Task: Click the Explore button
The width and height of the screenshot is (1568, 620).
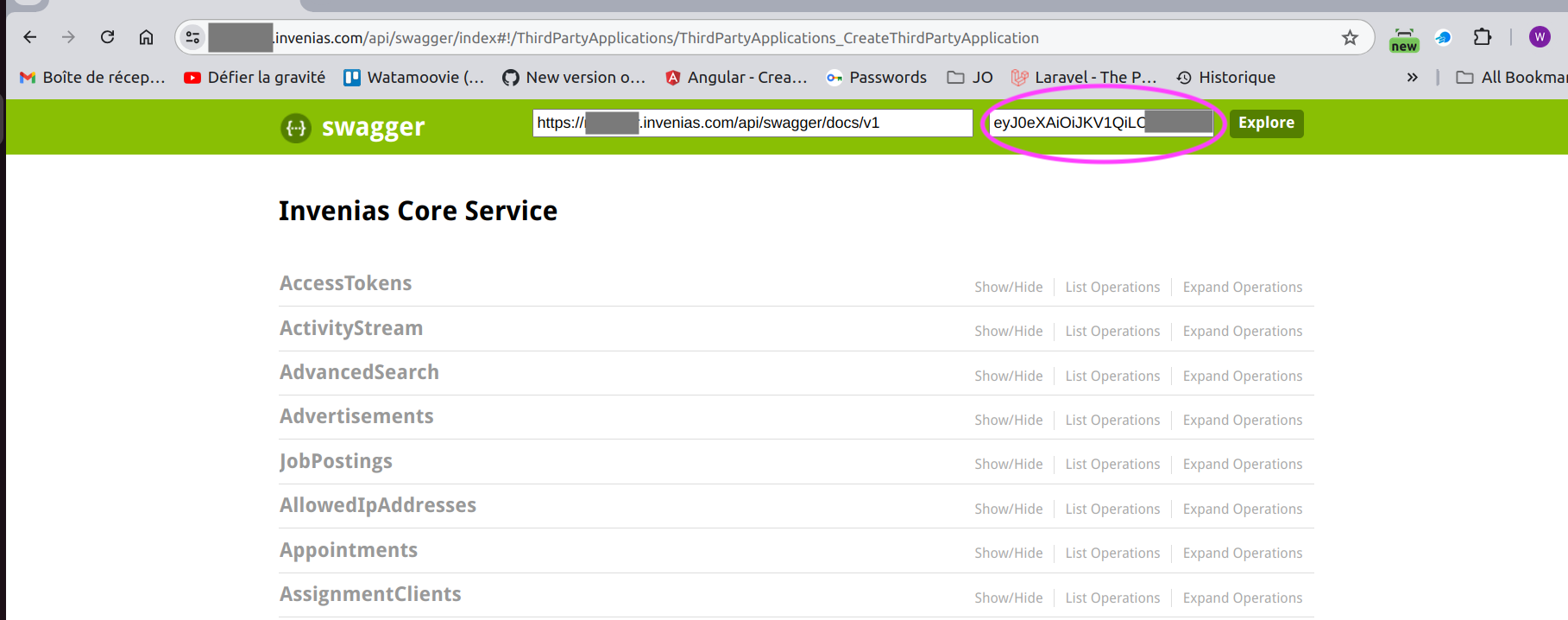Action: (1266, 123)
